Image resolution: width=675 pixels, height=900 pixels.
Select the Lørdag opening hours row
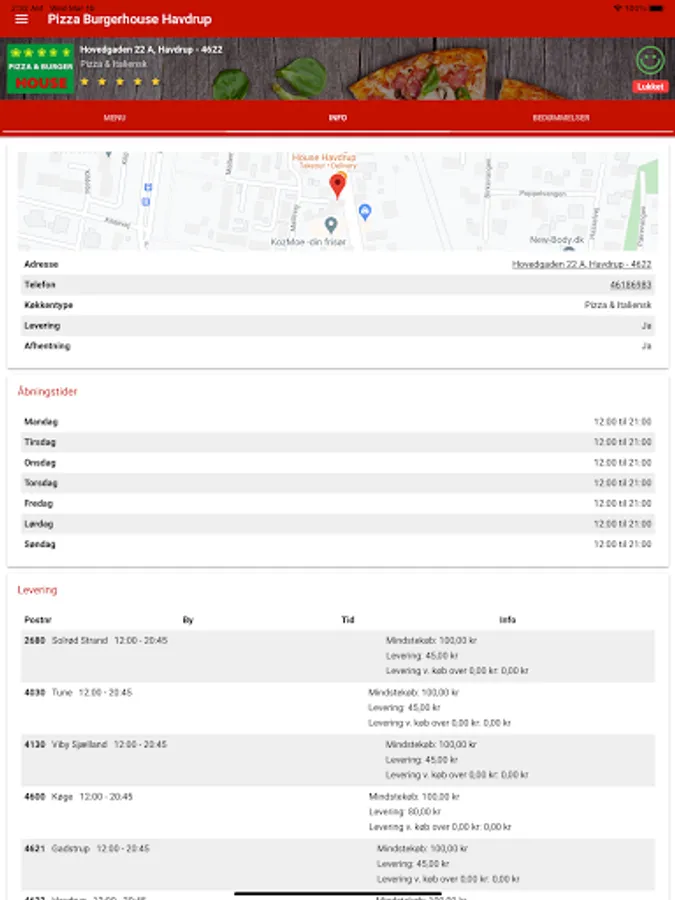338,524
